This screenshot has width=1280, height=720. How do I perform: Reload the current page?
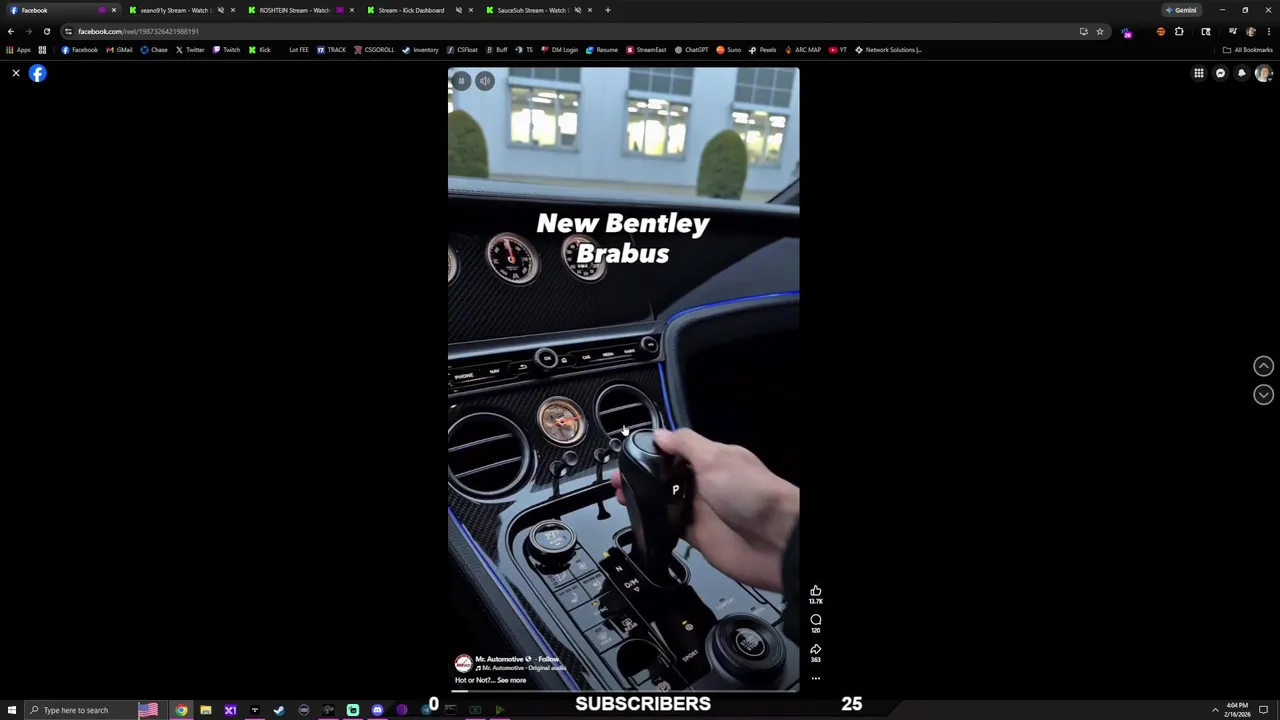coord(46,31)
